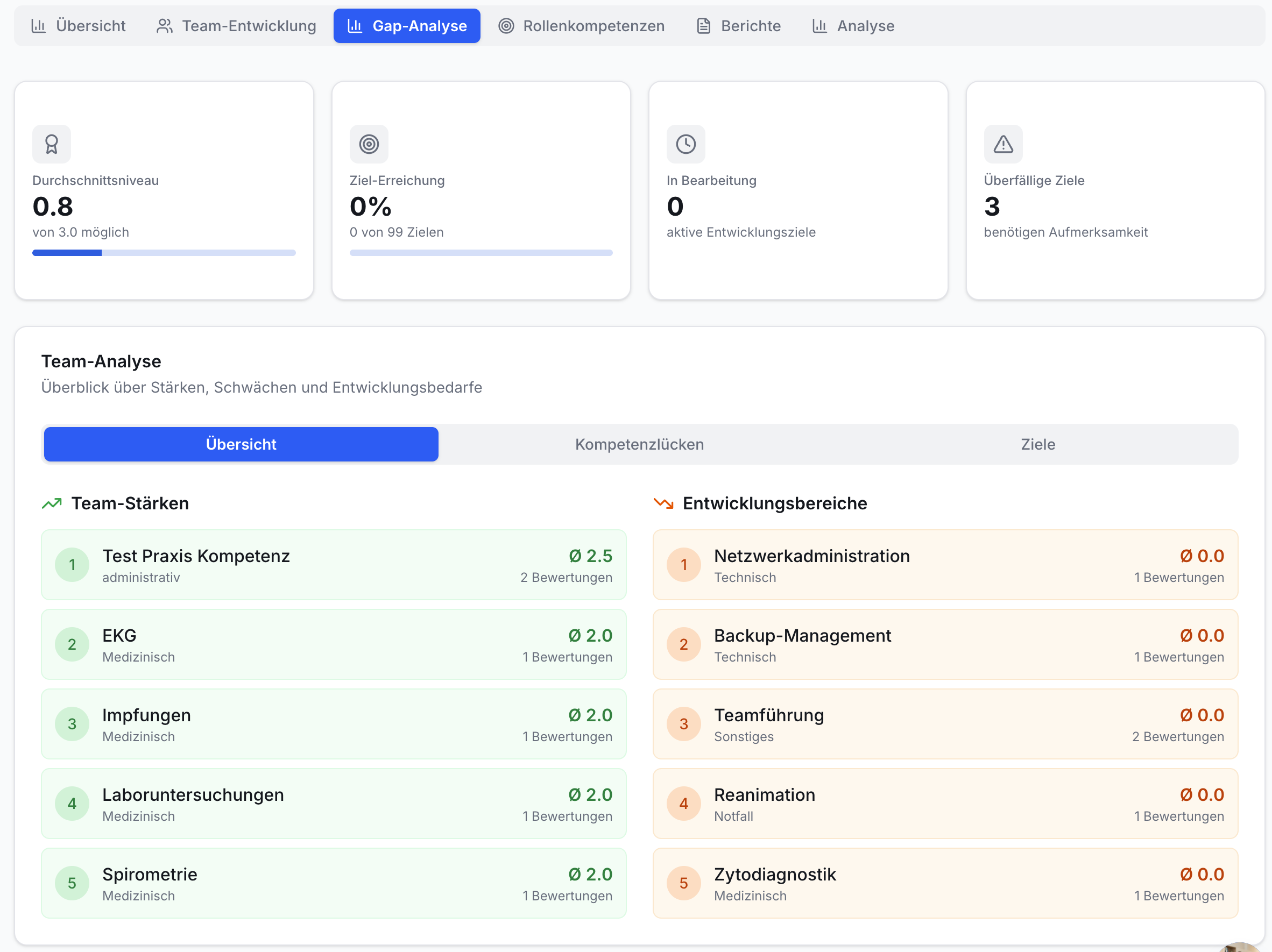Viewport: 1272px width, 952px height.
Task: Open the Backup-Management development row
Action: pyautogui.click(x=945, y=644)
